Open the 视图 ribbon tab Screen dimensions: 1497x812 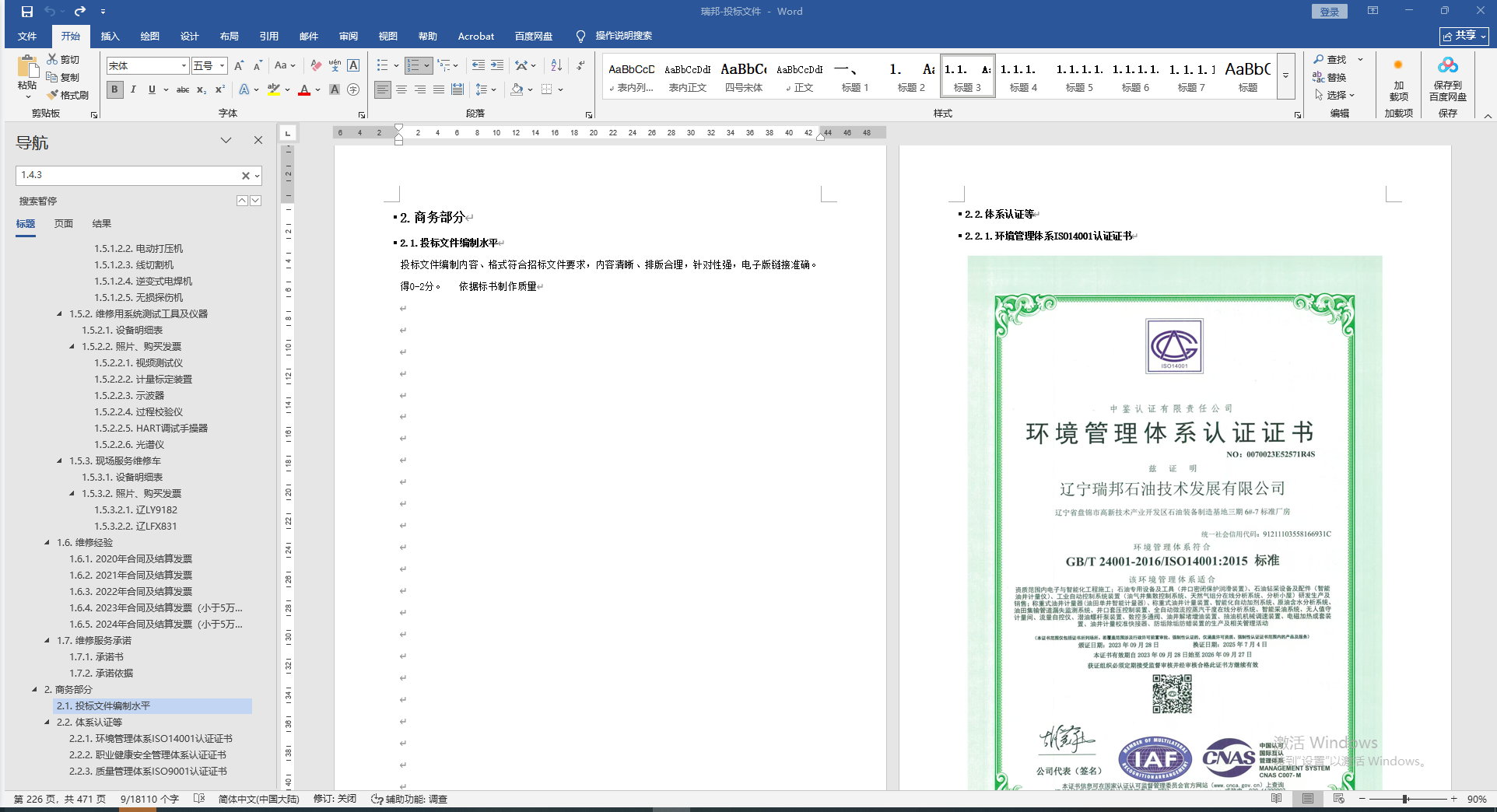pos(388,36)
